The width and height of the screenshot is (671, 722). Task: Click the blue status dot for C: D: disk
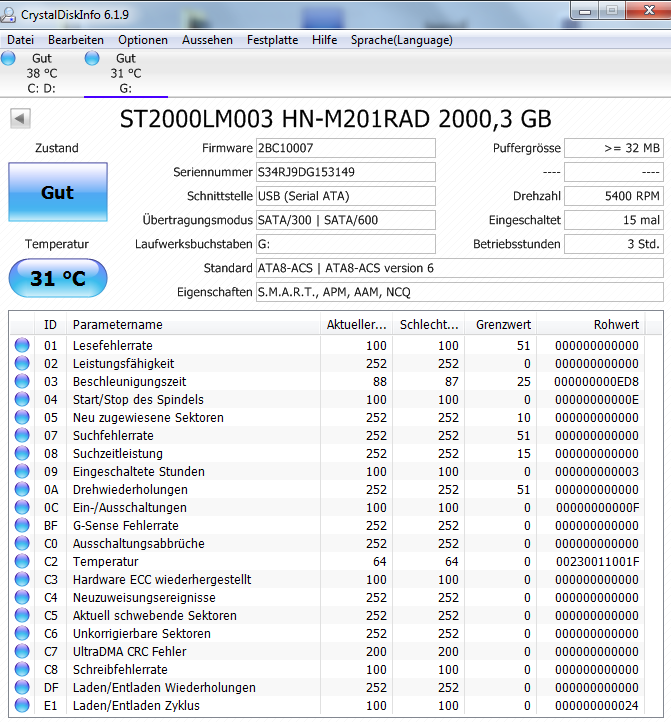8,58
